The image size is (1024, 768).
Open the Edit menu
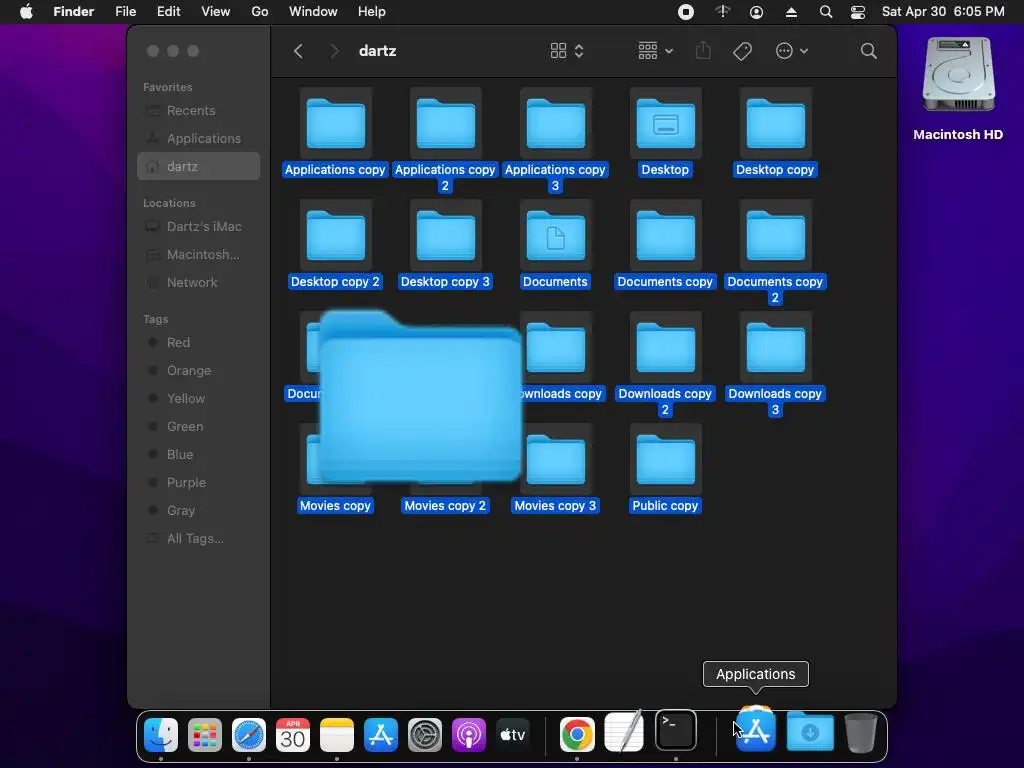[168, 12]
